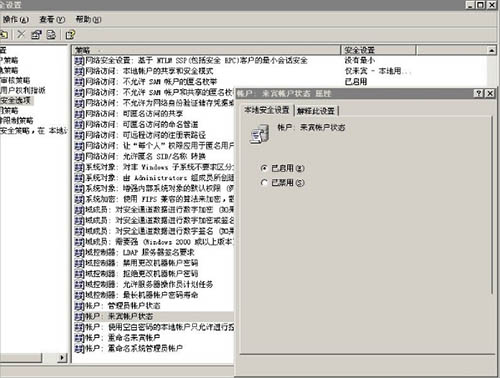Image resolution: width=500 pixels, height=378 pixels.
Task: Select row 域成员: 对安全通道数据进行数字加密或签名
Action: pos(154,221)
